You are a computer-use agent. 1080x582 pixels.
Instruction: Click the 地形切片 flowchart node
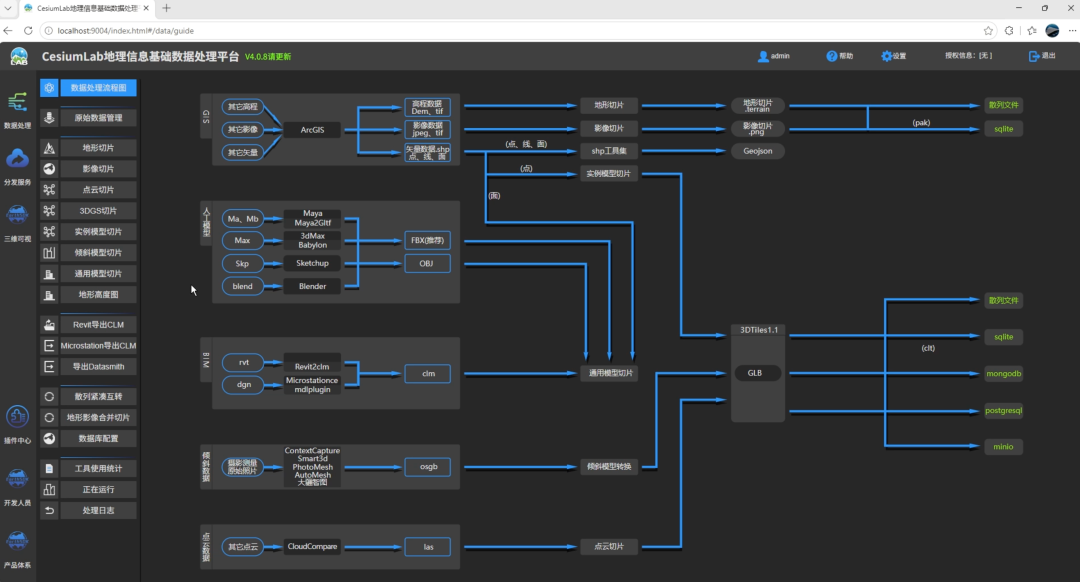pos(609,105)
